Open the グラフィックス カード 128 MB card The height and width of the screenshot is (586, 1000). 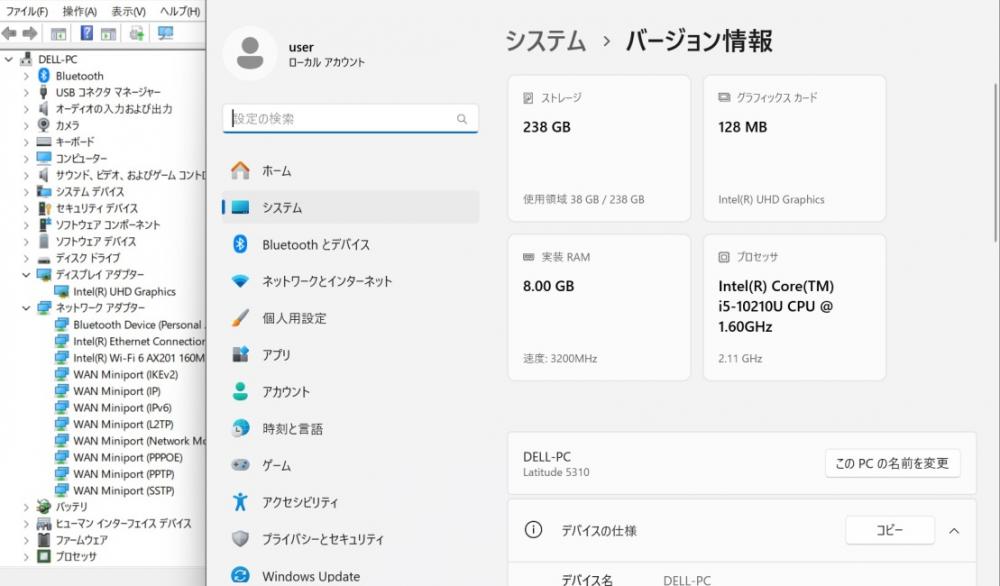(794, 149)
